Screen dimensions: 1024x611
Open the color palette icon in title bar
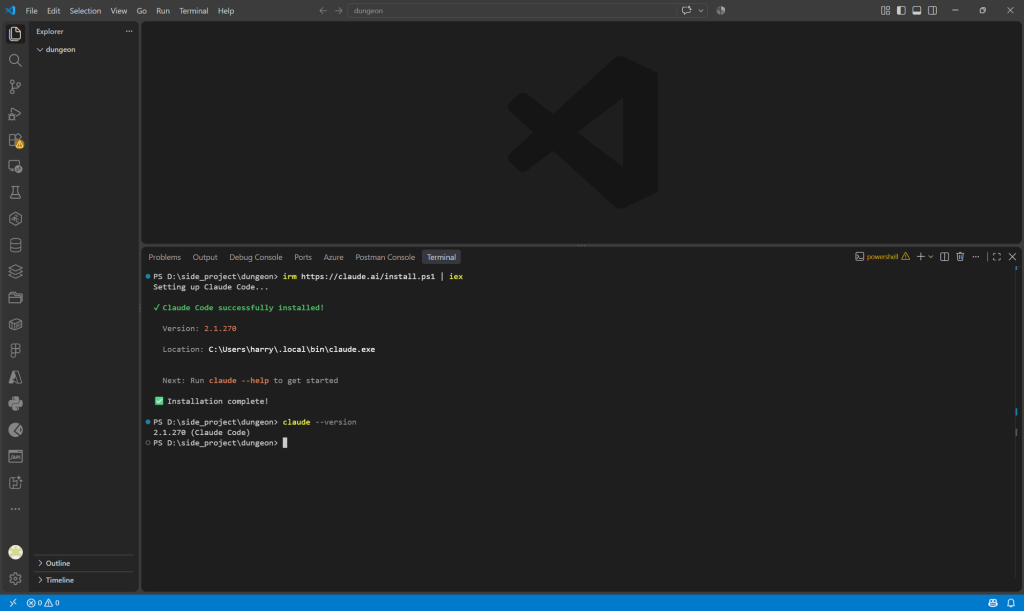(720, 10)
